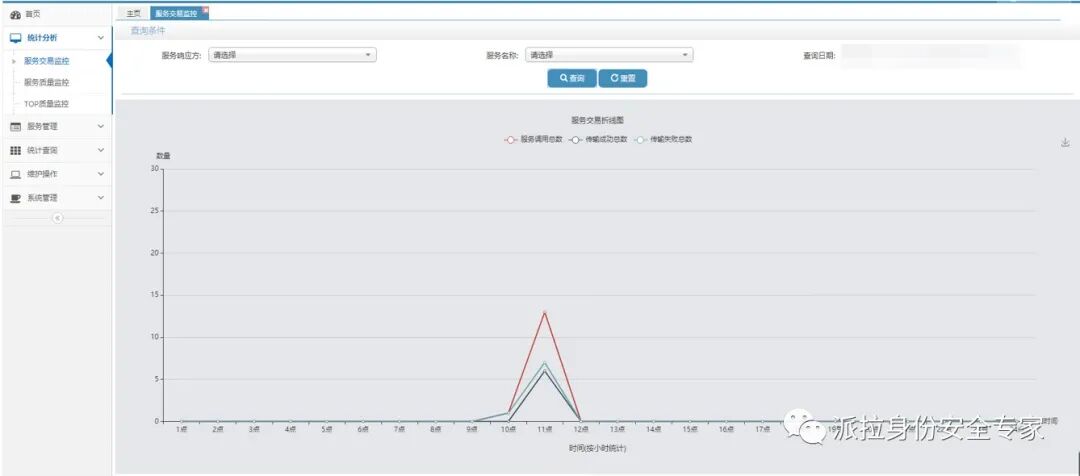The width and height of the screenshot is (1080, 476).
Task: Click the 统计分析 monitor icon
Action: [16, 38]
